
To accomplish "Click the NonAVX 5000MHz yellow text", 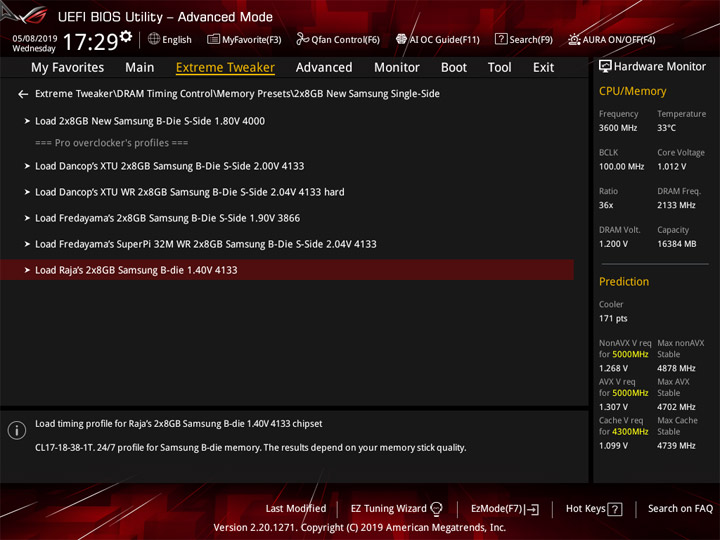I will pyautogui.click(x=630, y=354).
